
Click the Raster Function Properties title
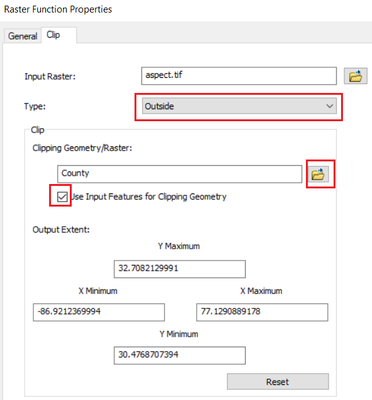coord(58,9)
